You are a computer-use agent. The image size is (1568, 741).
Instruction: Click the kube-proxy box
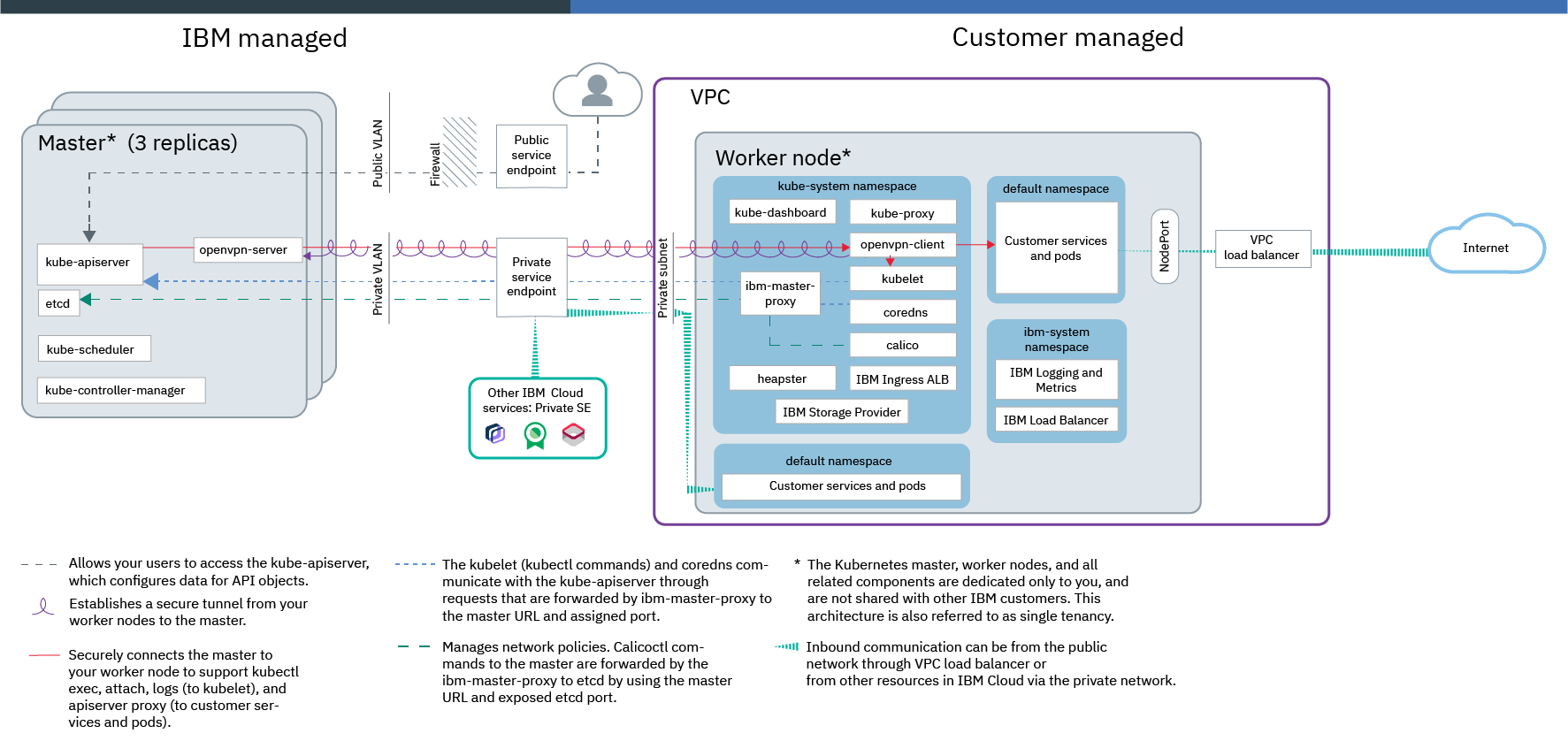pos(903,212)
